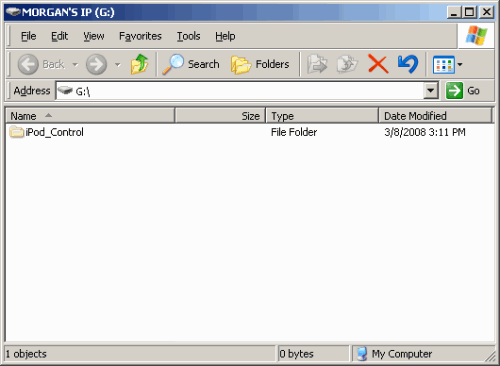Sort by the Type column header
The width and height of the screenshot is (500, 366).
[322, 116]
